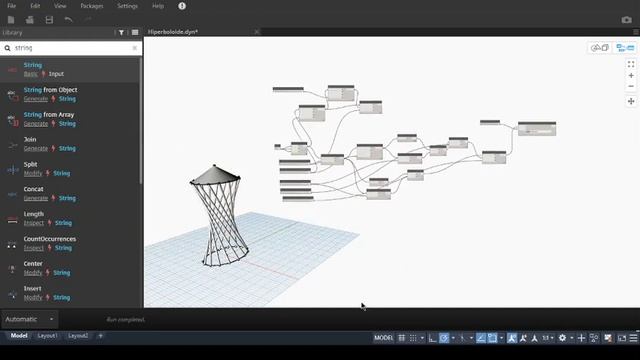The image size is (640, 360).
Task: Add a new layout tab
Action: tap(100, 336)
